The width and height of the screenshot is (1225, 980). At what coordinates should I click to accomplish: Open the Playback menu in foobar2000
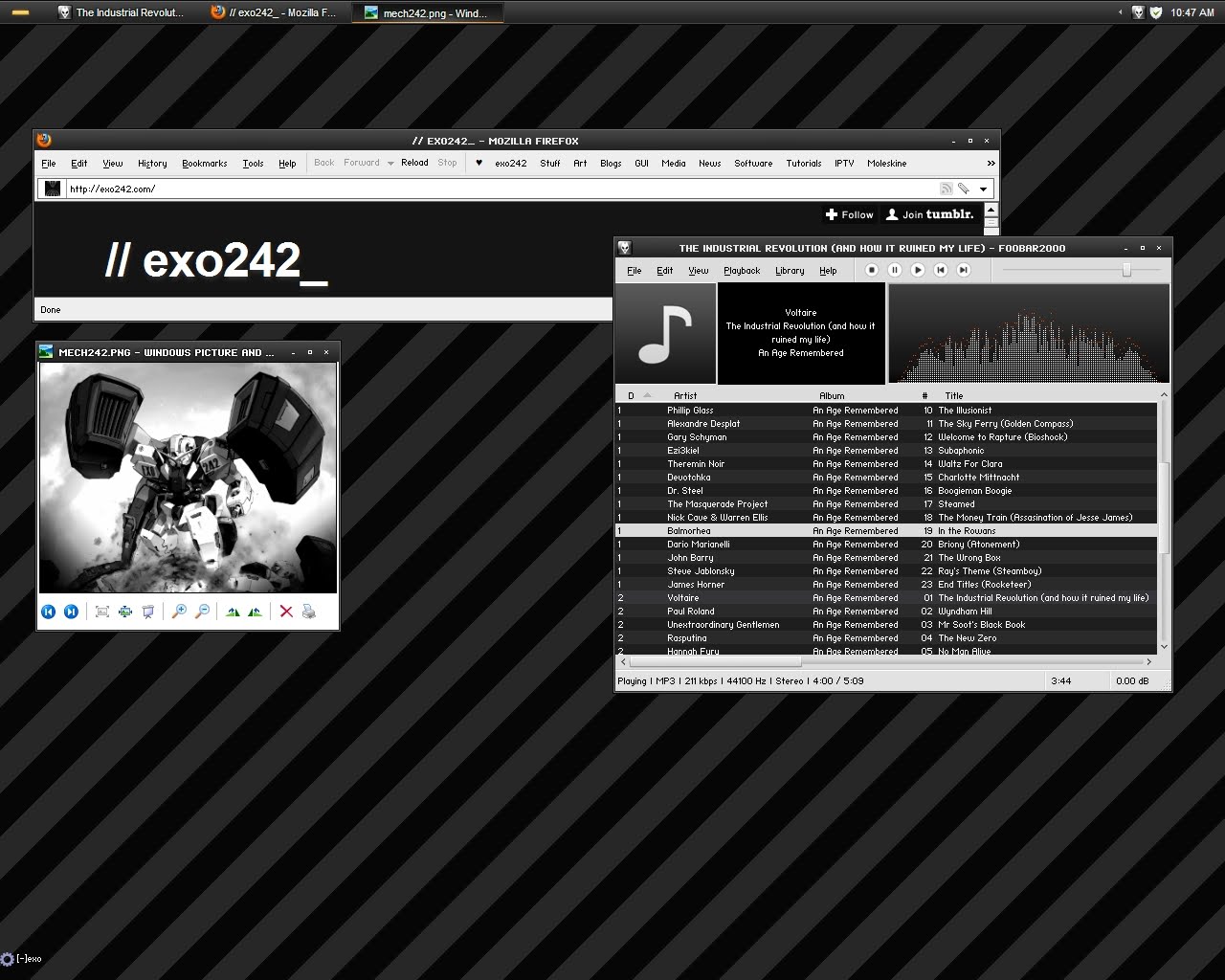[x=742, y=271]
